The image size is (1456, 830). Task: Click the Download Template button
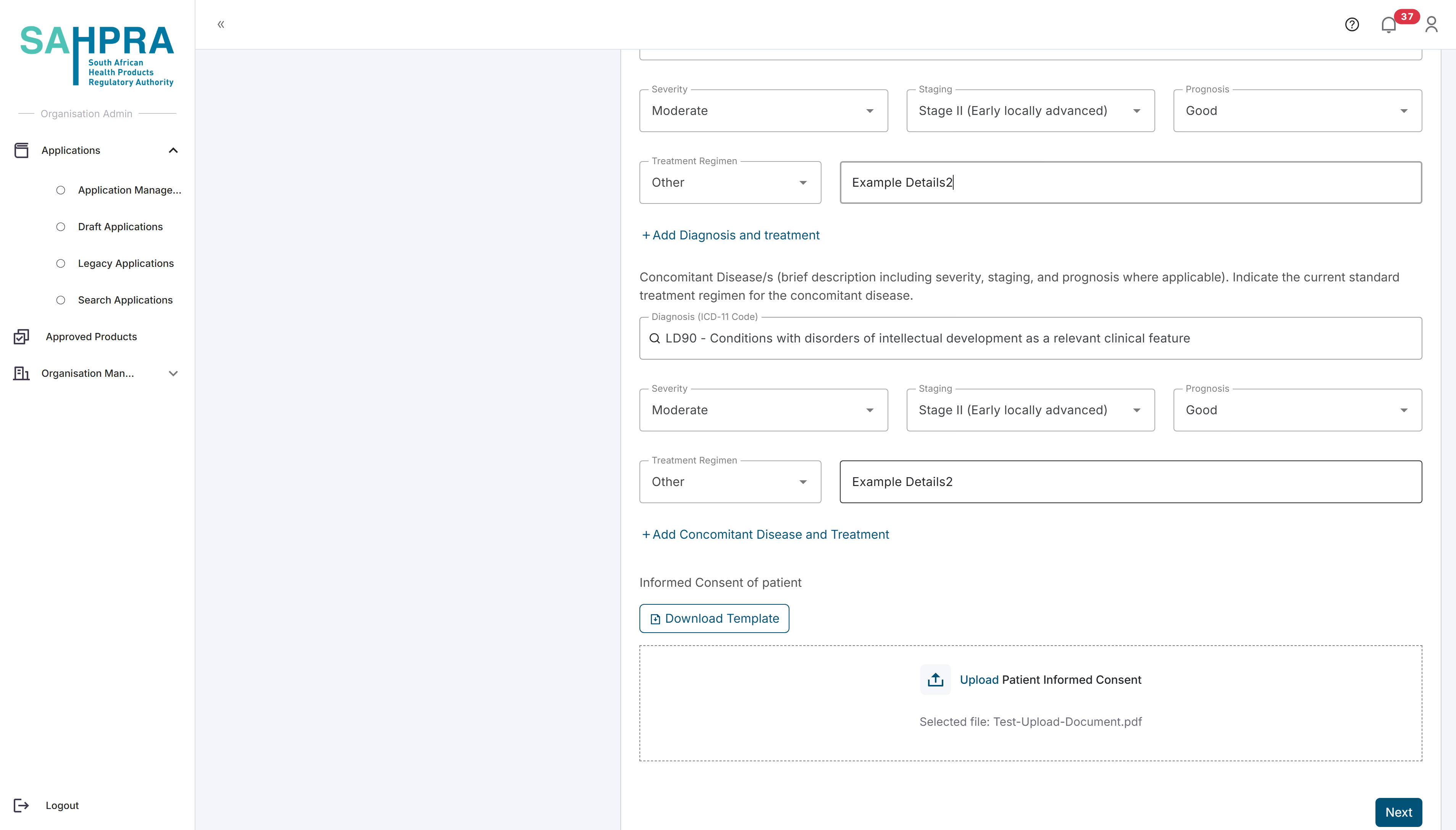coord(714,618)
